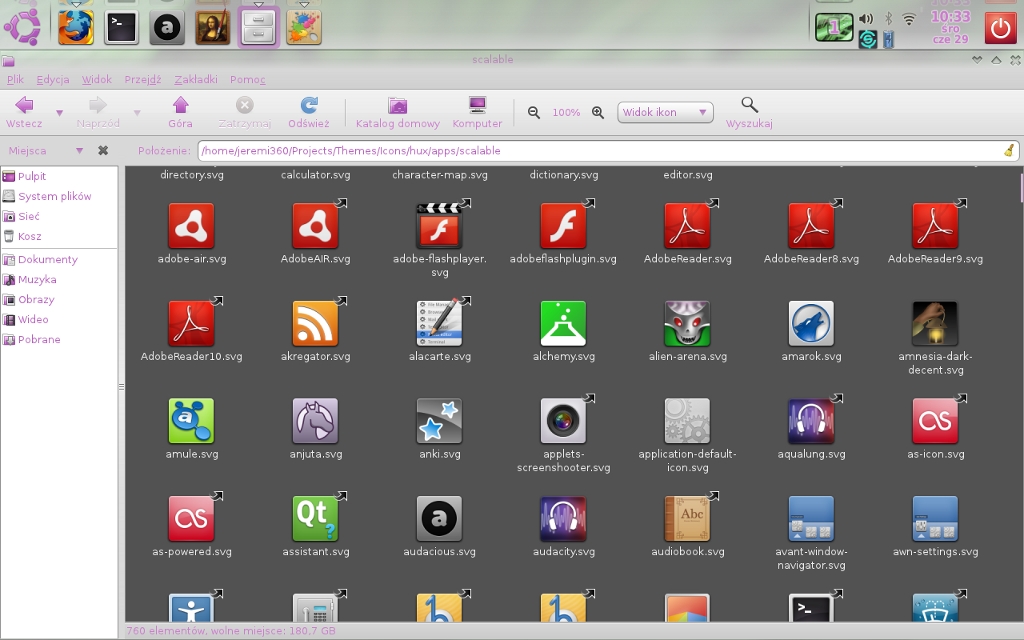Select the as-powered.svg icon

(191, 519)
